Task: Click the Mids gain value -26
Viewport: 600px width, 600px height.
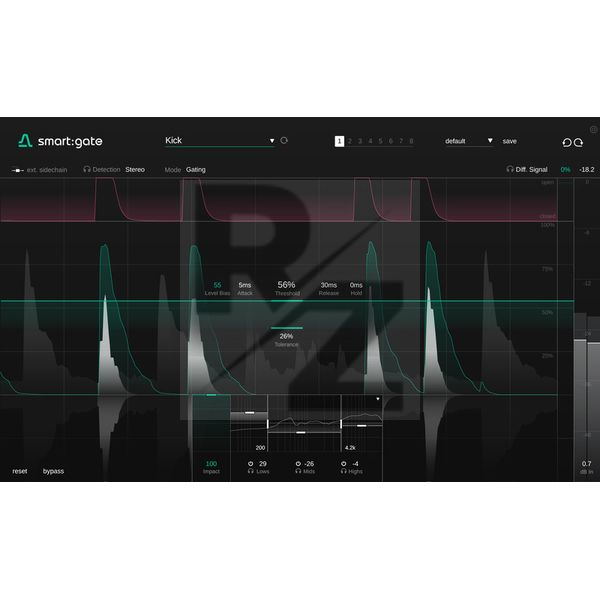Action: click(x=309, y=464)
